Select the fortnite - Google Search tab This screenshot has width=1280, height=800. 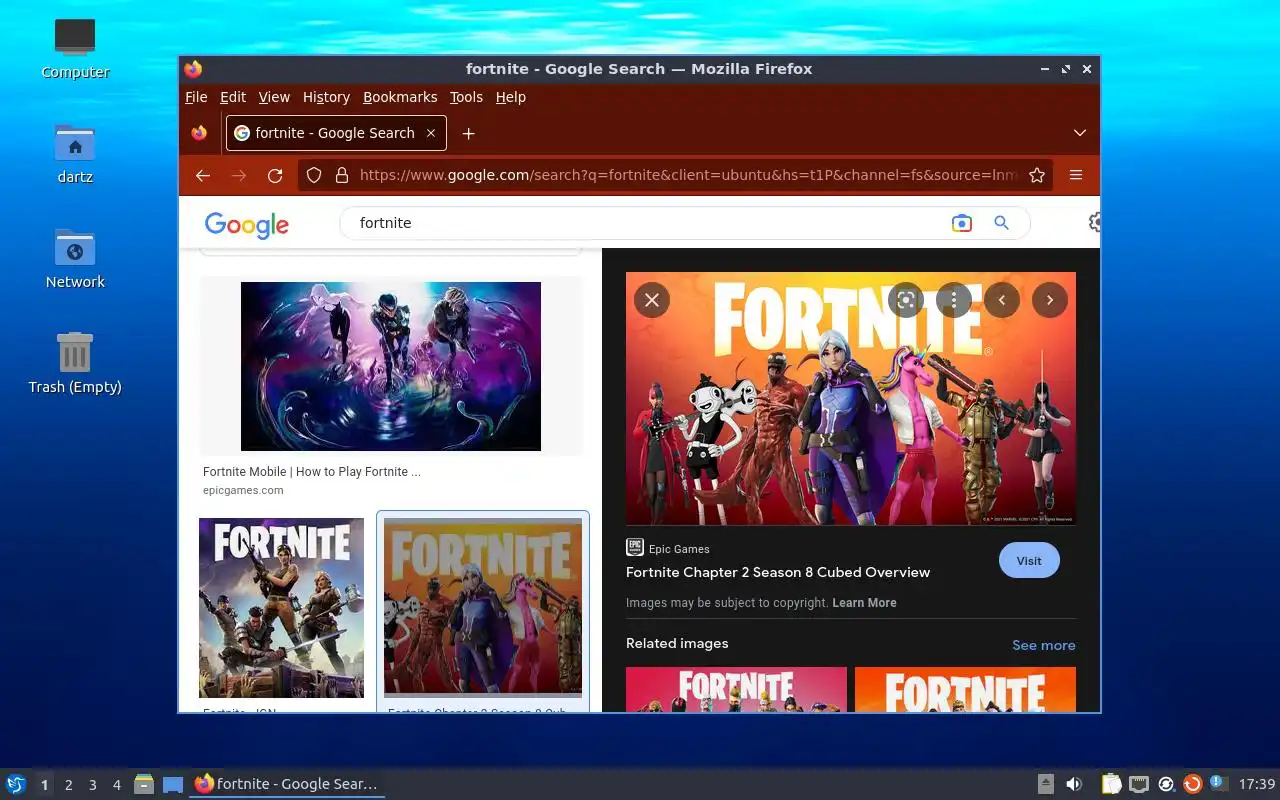point(336,133)
